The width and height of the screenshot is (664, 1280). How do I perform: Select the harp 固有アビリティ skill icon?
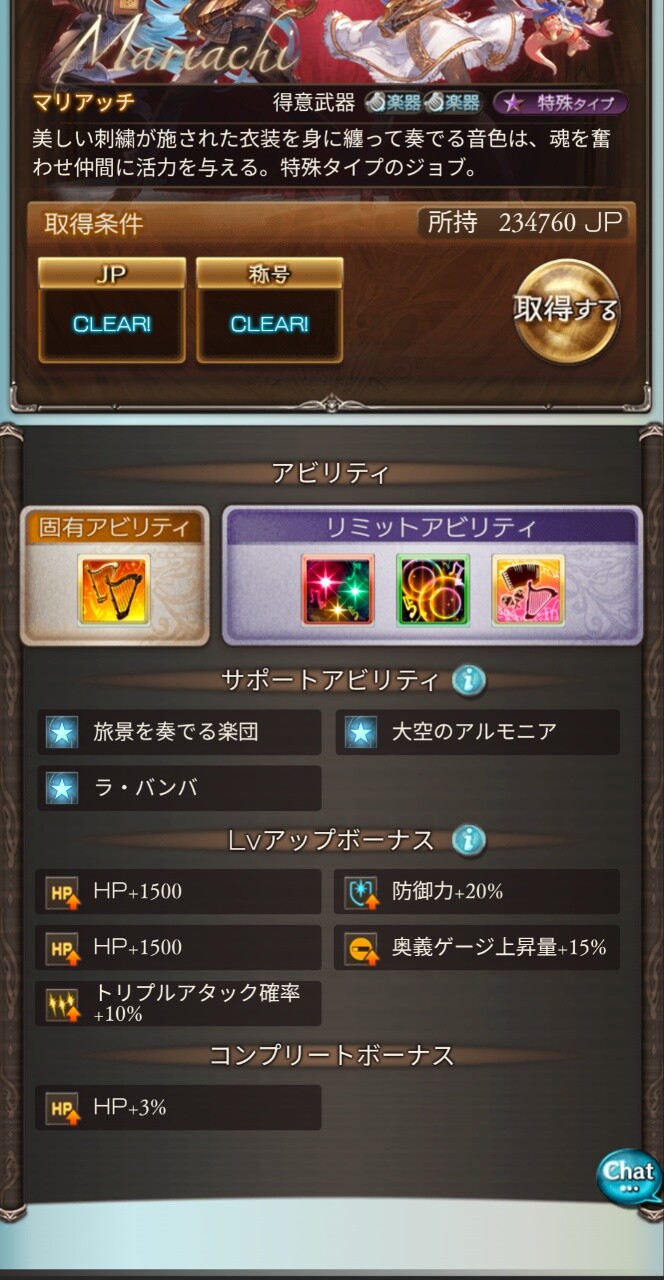(x=114, y=590)
